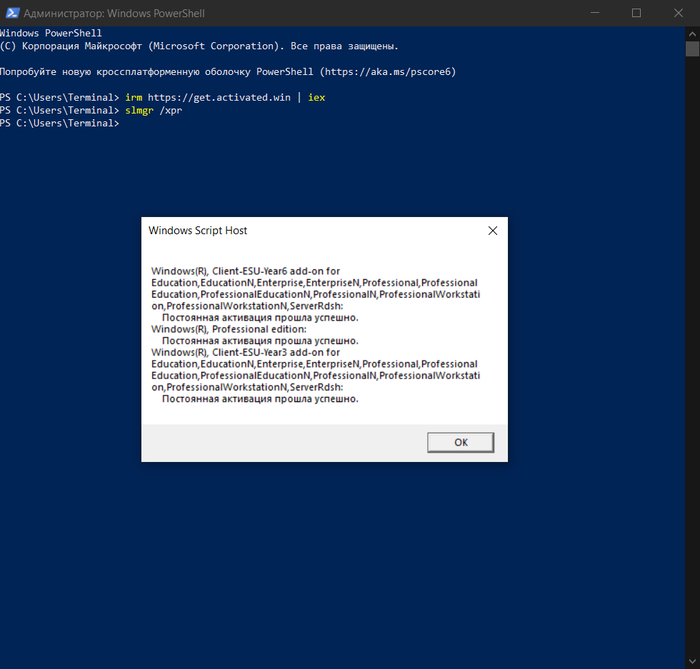Click the Client-ESU-Year3 add-on text
Viewport: 700px width, 669px height.
click(245, 352)
